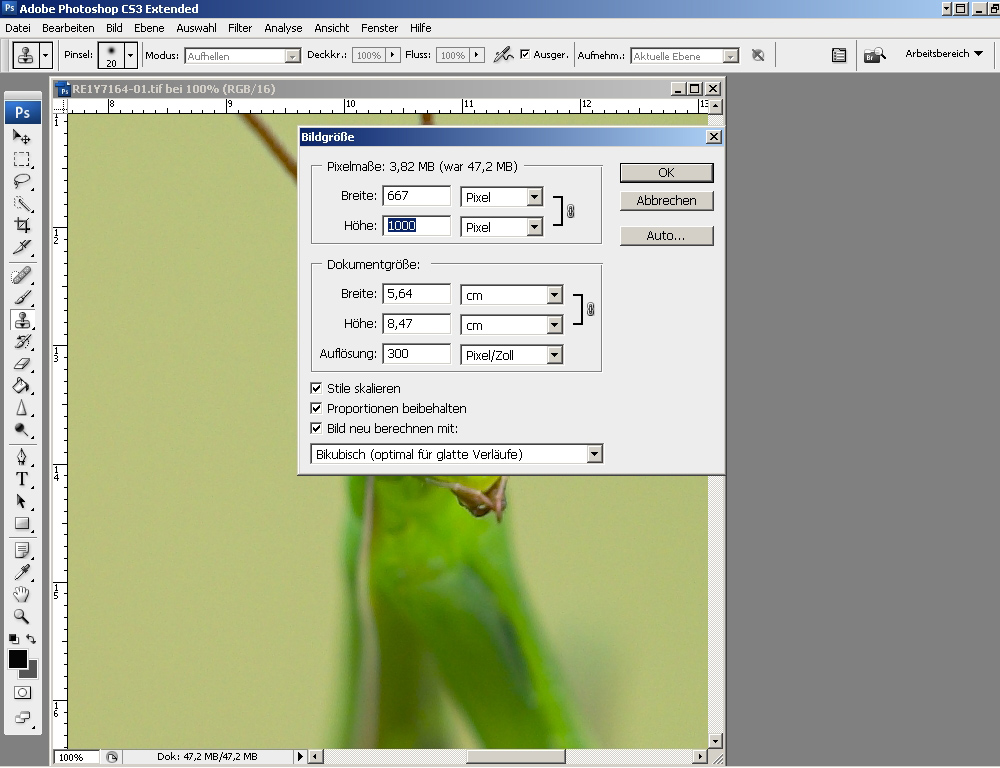Select the History Brush tool
Viewport: 1000px width, 768px height.
pos(22,341)
